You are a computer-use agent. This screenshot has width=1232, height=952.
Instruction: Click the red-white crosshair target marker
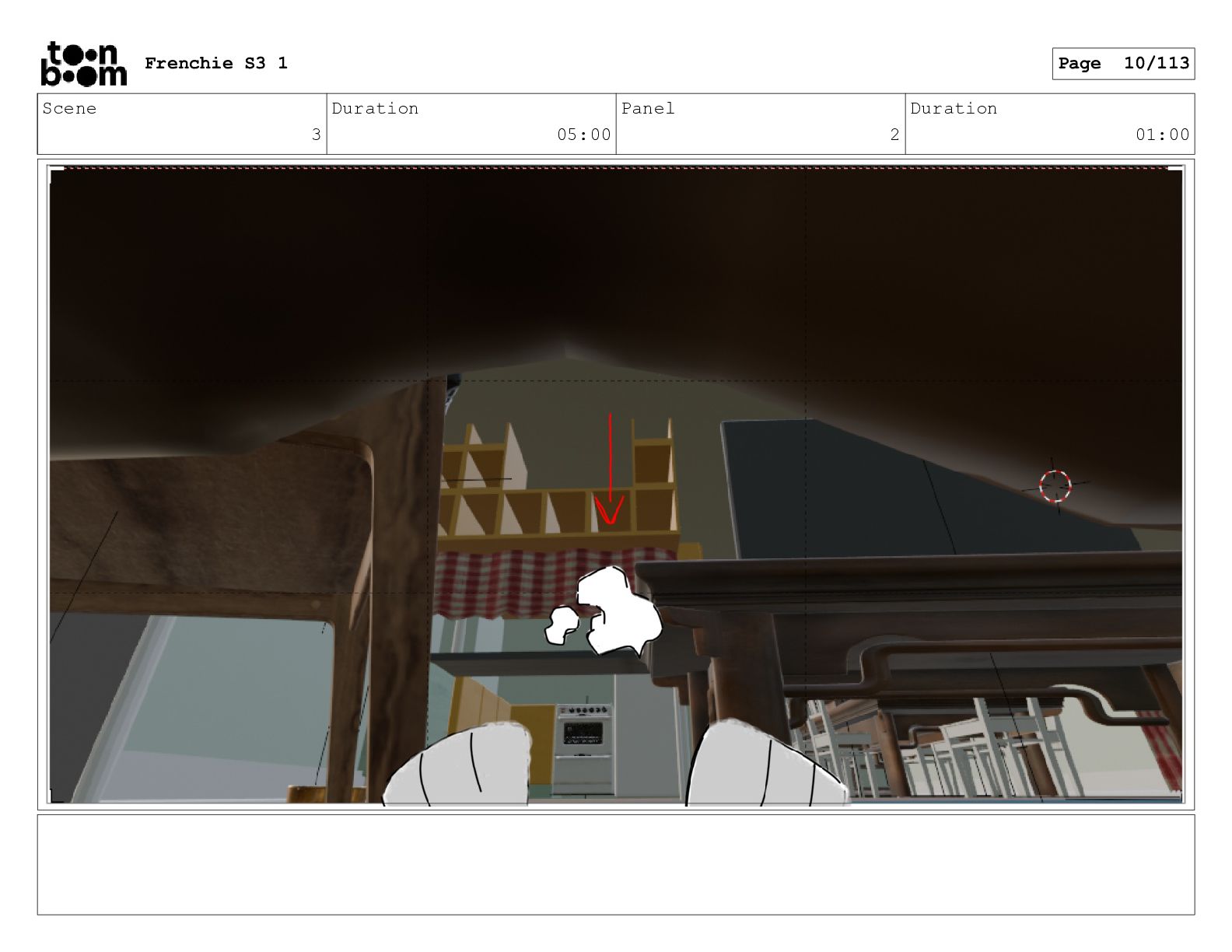(x=1055, y=486)
